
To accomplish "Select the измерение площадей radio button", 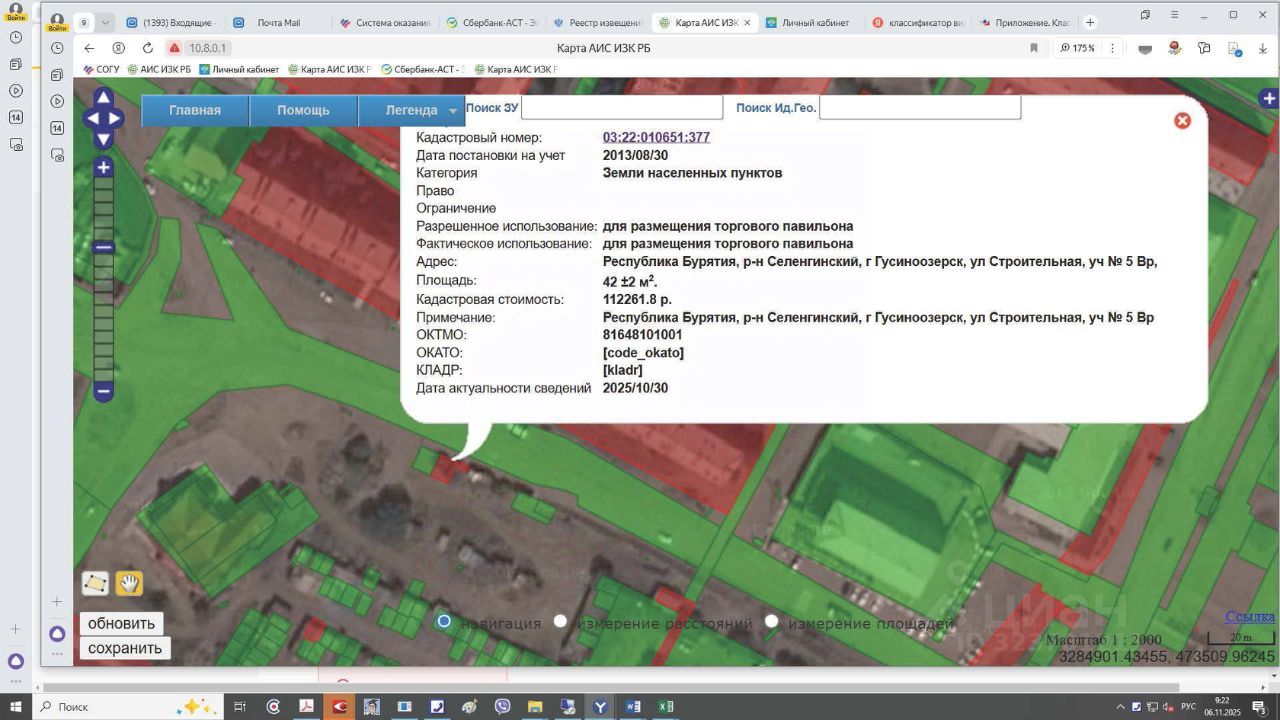I will point(771,622).
